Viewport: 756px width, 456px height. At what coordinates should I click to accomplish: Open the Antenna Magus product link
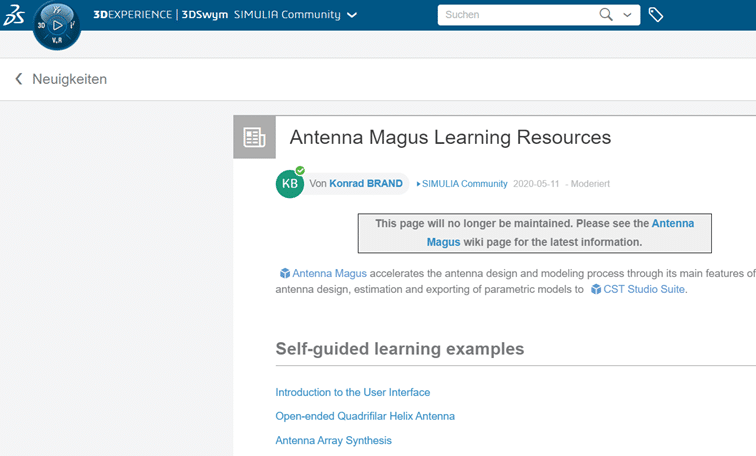pyautogui.click(x=329, y=273)
